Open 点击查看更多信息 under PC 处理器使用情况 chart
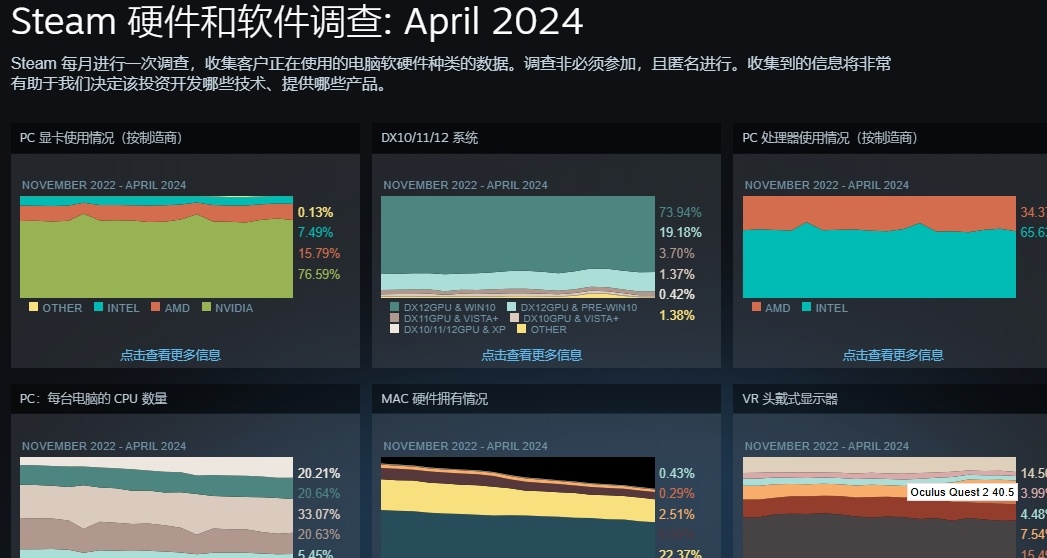 pos(893,354)
